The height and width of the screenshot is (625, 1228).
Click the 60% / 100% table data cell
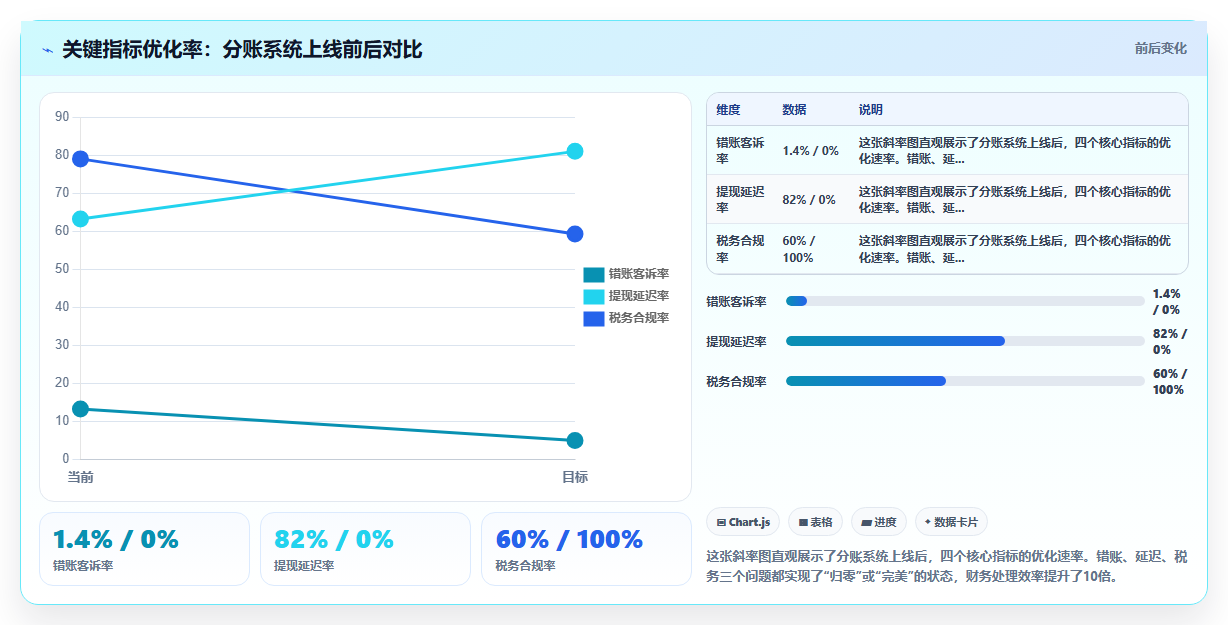811,250
